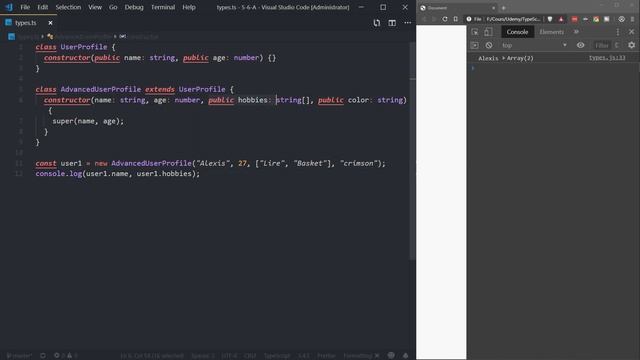Bookmark the page in the browser toolbar
This screenshot has width=640, height=360.
click(x=456, y=19)
